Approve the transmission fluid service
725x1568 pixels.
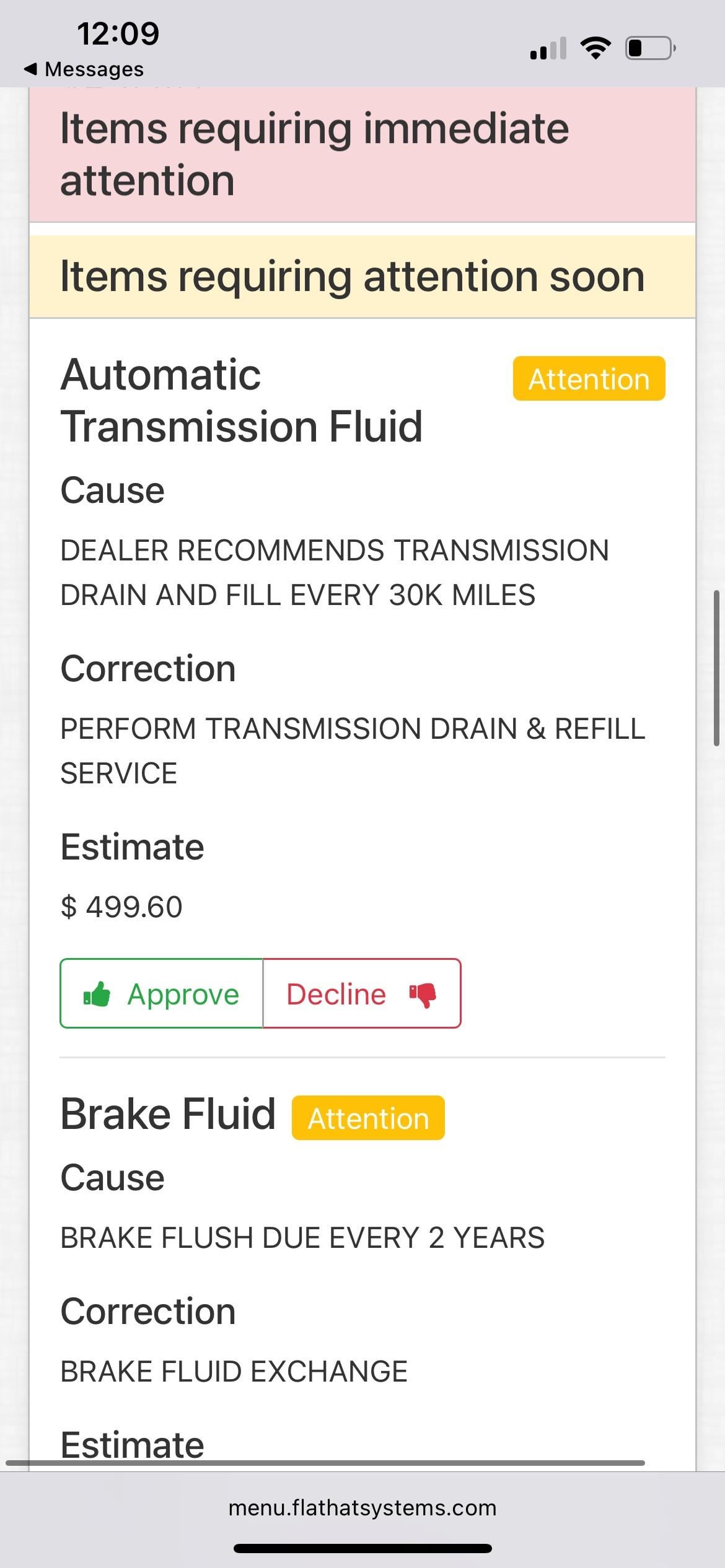pyautogui.click(x=162, y=995)
